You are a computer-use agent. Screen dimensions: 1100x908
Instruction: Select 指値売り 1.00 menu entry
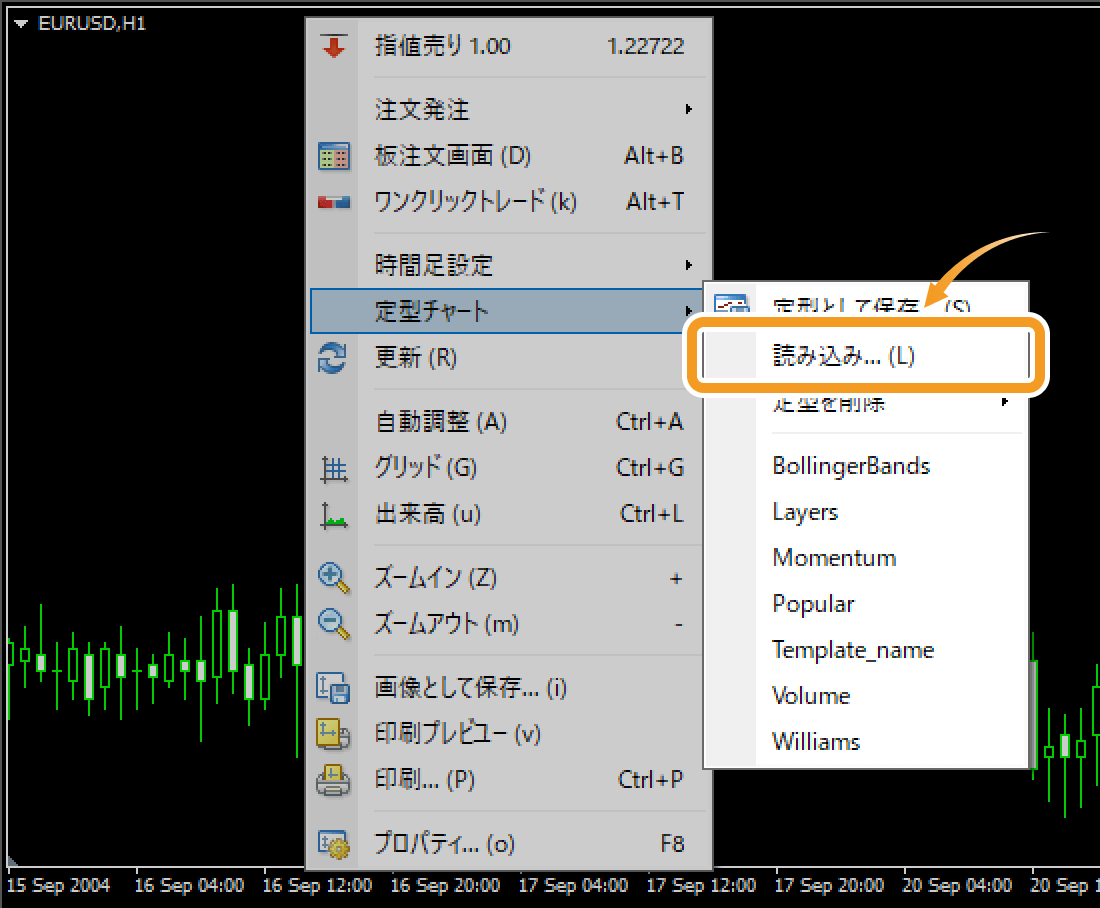pyautogui.click(x=509, y=46)
